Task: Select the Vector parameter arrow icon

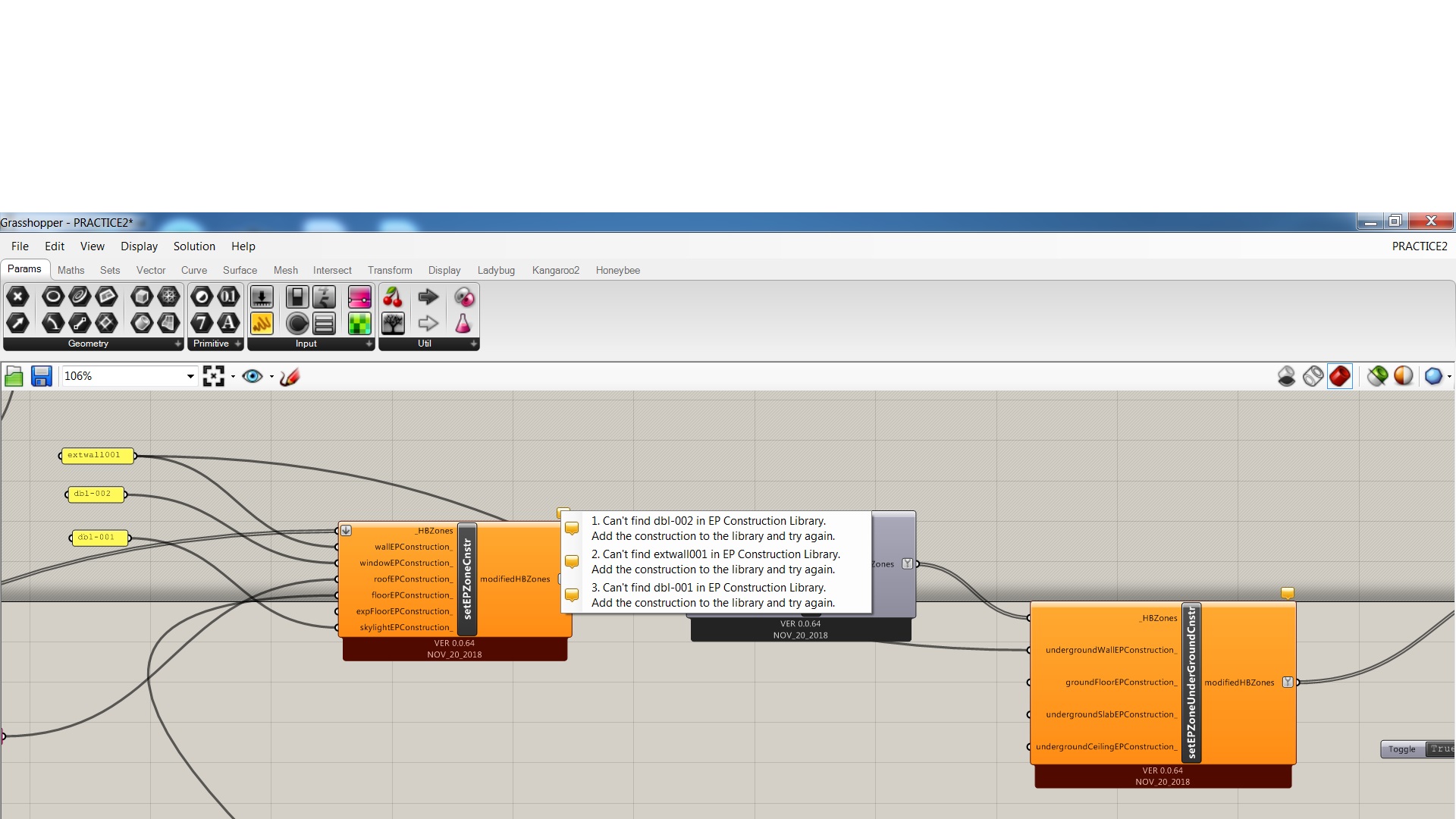Action: click(17, 323)
